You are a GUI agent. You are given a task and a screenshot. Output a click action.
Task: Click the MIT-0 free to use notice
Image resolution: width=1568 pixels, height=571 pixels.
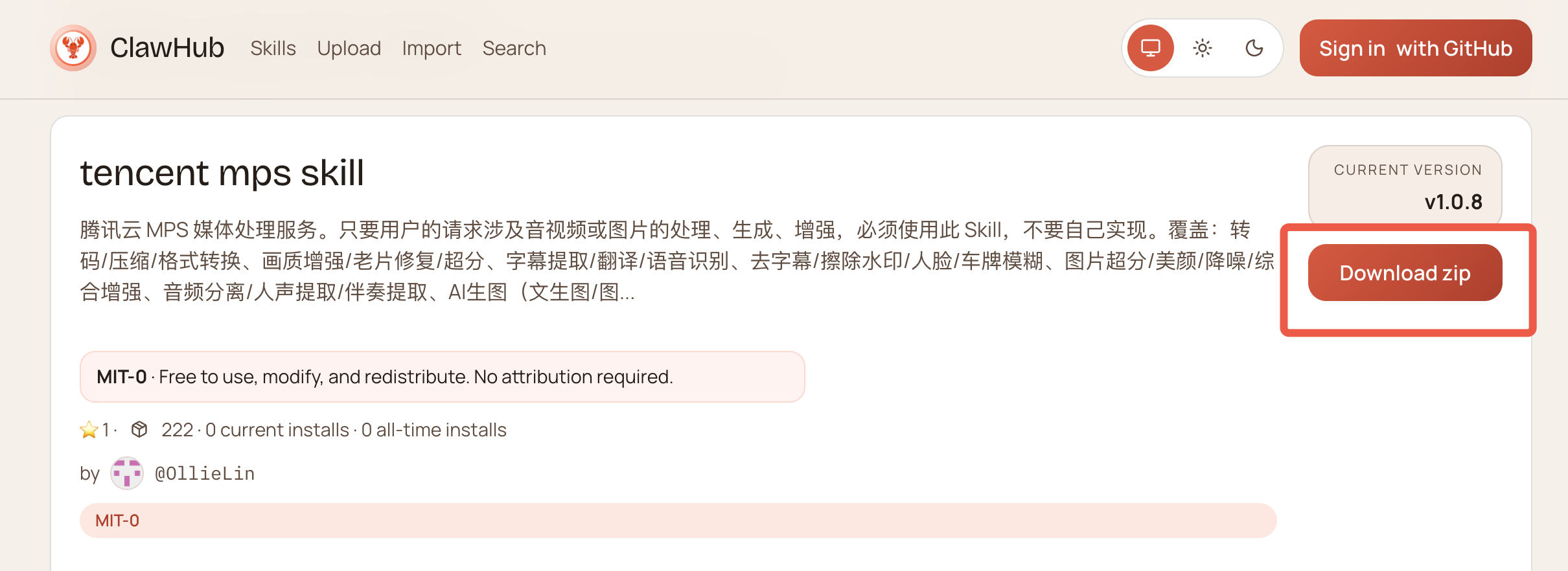point(442,377)
